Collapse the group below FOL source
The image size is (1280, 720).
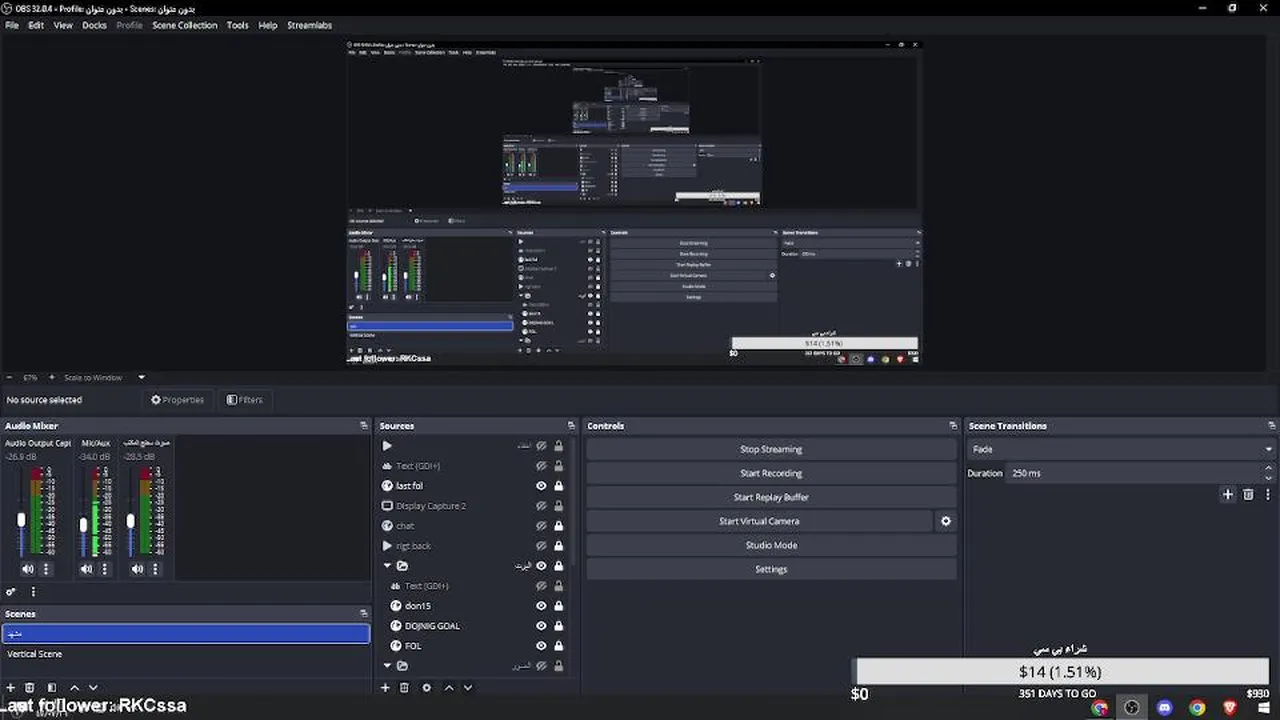point(387,666)
